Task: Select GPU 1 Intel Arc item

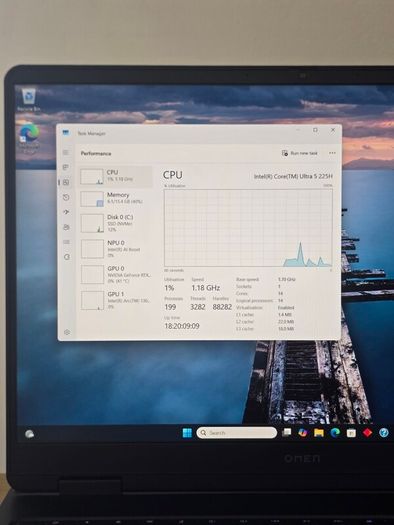Action: click(116, 300)
